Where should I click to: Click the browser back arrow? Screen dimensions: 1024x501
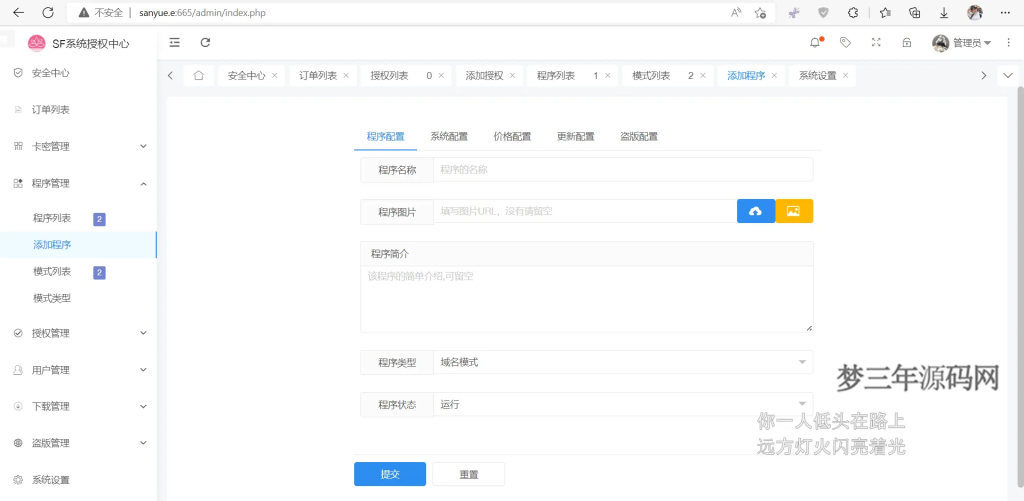tap(18, 12)
